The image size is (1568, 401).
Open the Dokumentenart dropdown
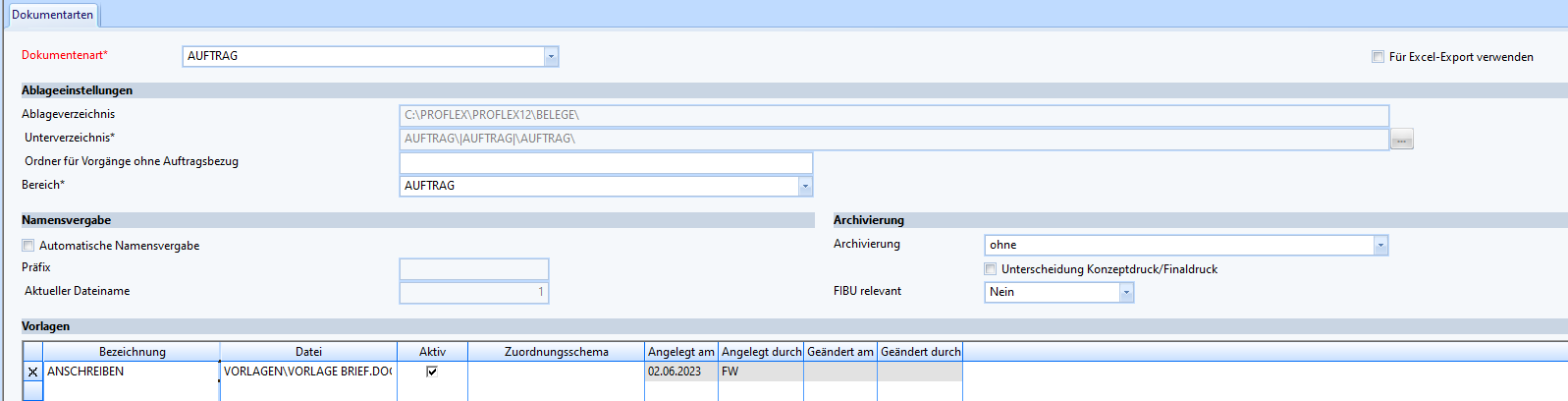click(x=551, y=57)
